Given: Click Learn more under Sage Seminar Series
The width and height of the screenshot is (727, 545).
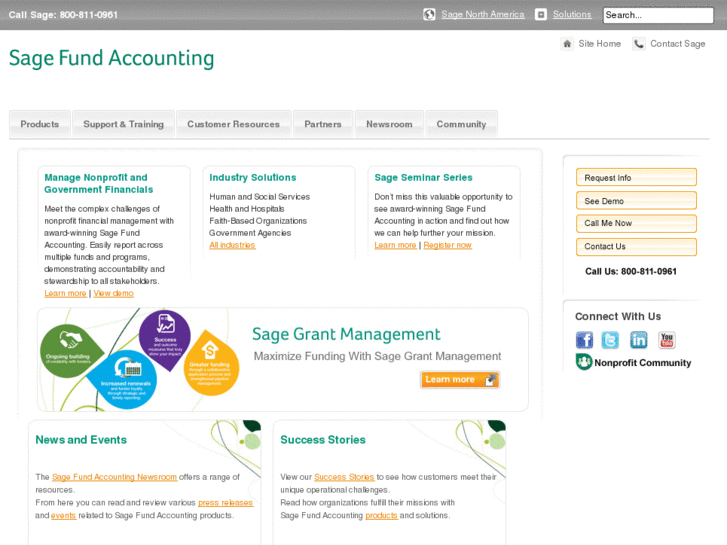Looking at the screenshot, I should point(395,245).
